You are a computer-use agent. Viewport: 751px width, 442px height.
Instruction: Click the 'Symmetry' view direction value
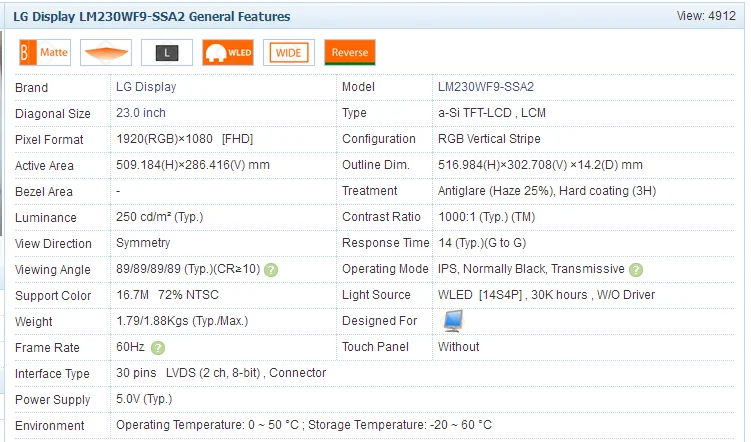[x=143, y=243]
